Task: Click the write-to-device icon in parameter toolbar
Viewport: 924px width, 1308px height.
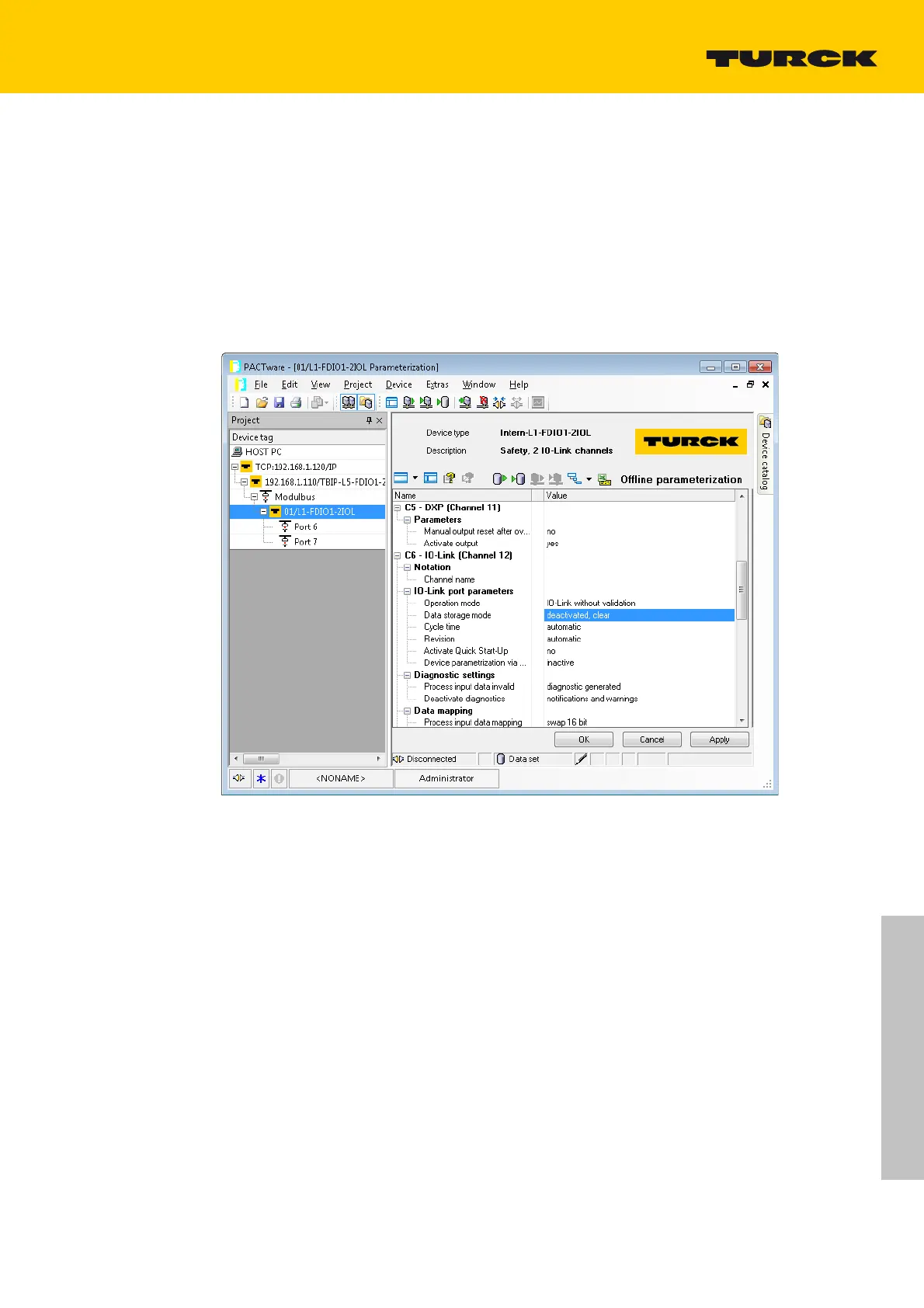Action: click(x=518, y=478)
